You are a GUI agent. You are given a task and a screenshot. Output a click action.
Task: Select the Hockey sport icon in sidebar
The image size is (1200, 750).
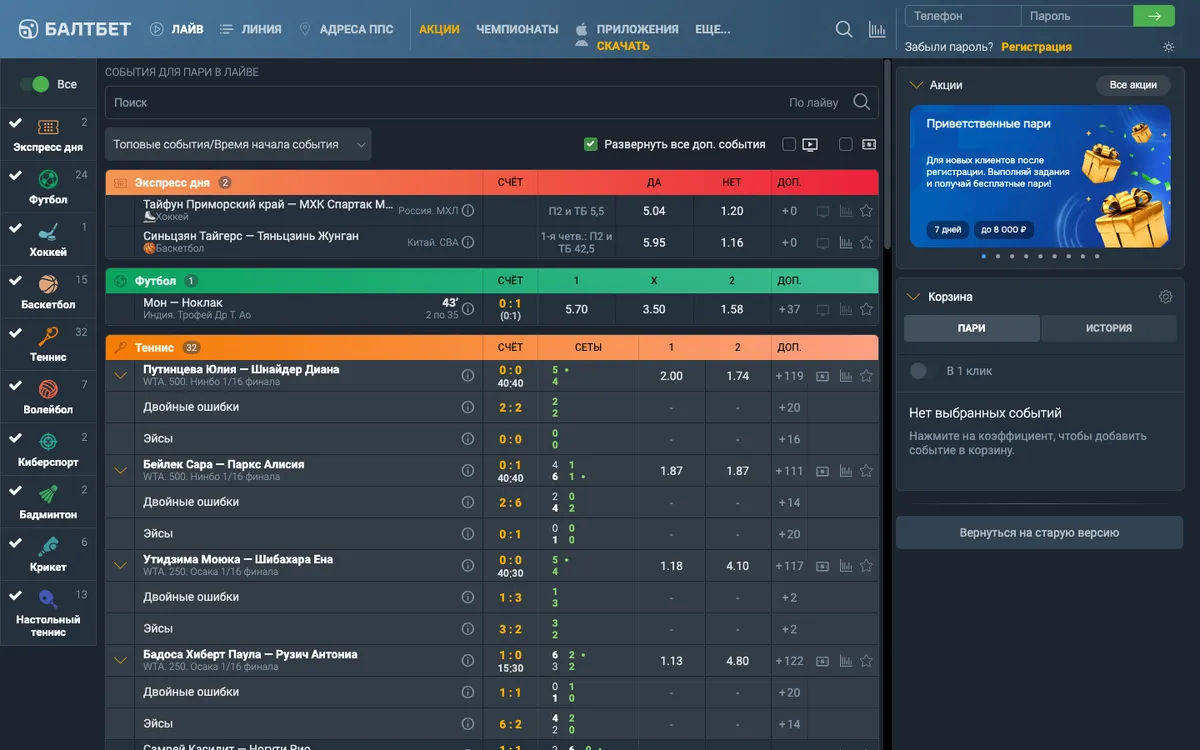pyautogui.click(x=48, y=232)
